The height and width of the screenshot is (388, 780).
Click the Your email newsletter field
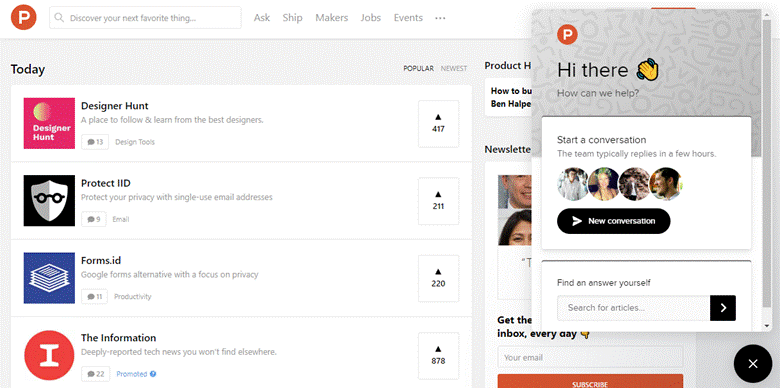[590, 357]
